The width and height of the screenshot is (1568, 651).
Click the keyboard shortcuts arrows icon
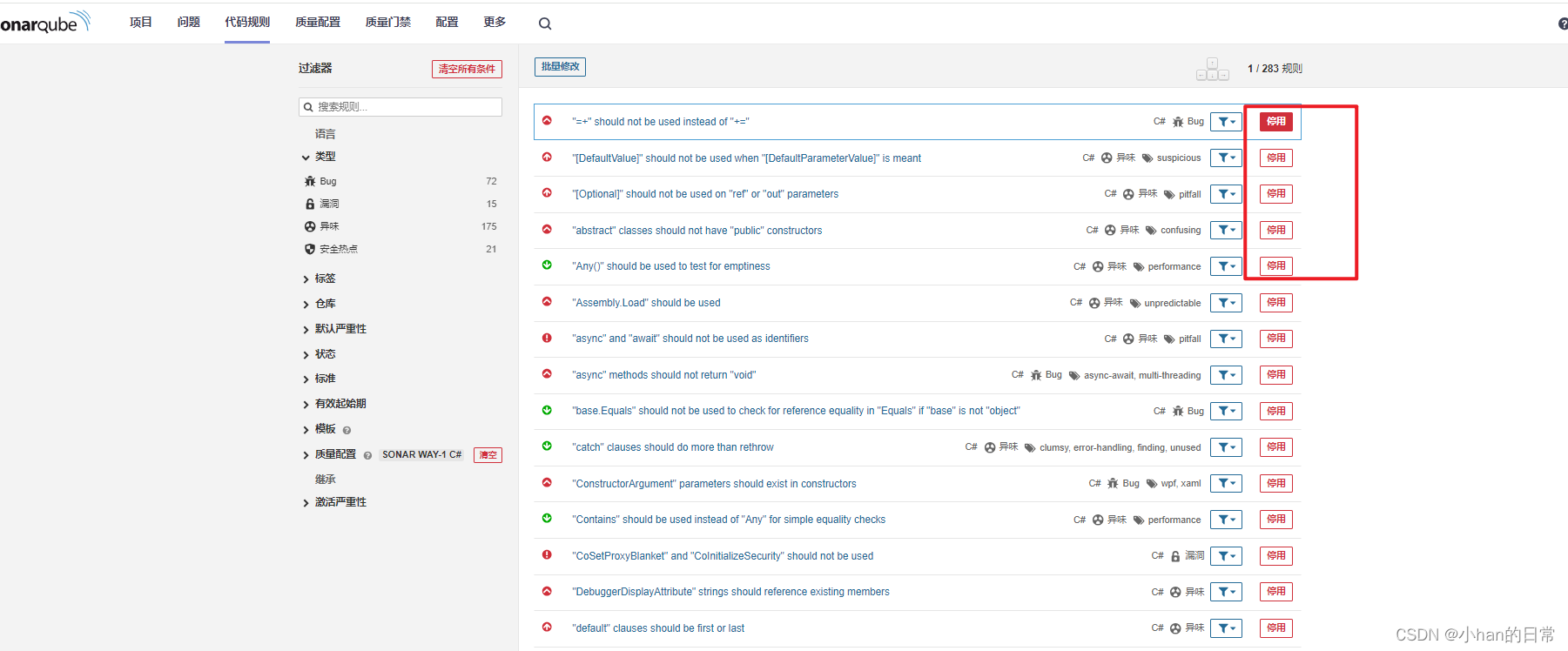1212,70
